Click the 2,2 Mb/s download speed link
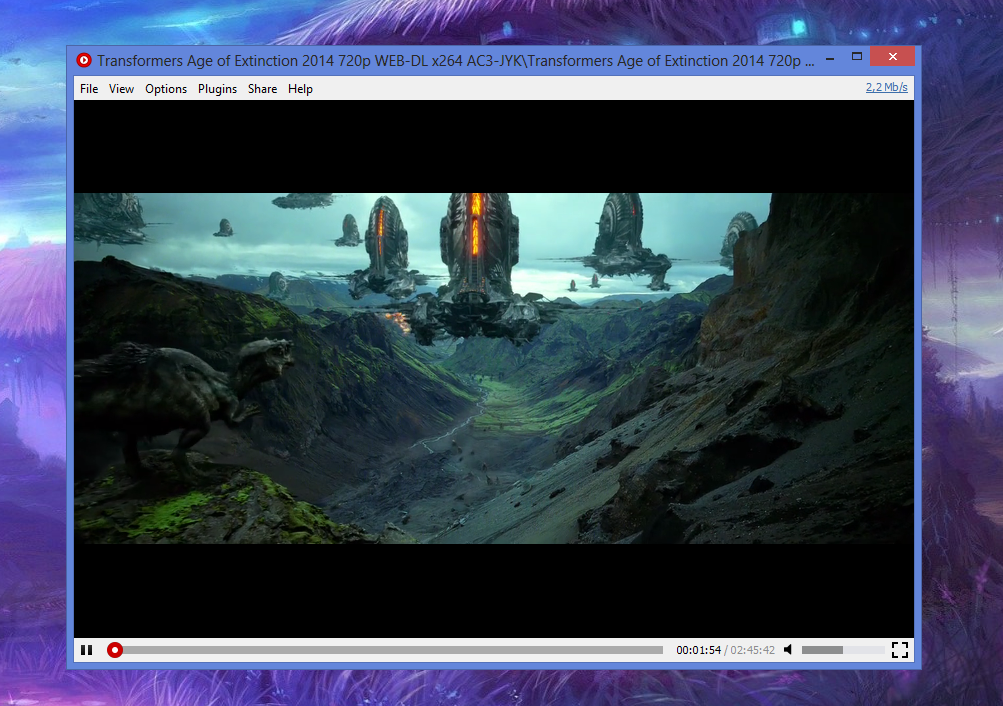1003x706 pixels. point(887,87)
